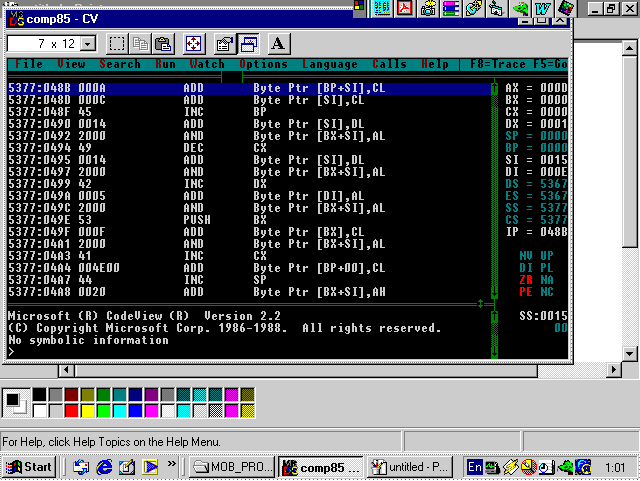Screen dimensions: 640x481
Task: Select the line 5377:04A4 ADD Byte Ptr [BP+00],CL
Action: [x=249, y=268]
